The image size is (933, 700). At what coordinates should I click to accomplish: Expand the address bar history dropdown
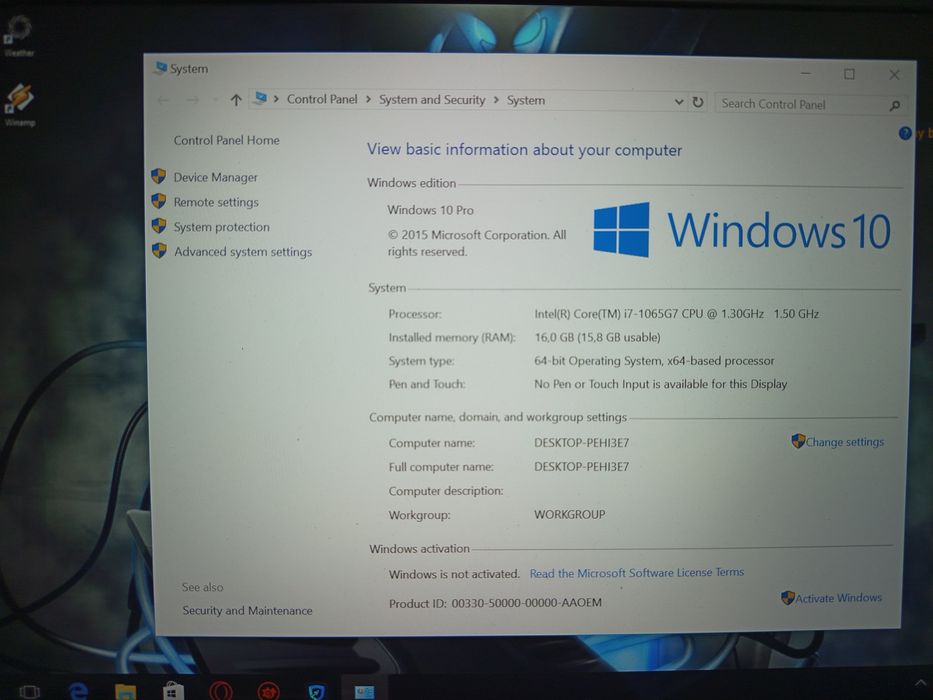(x=679, y=102)
